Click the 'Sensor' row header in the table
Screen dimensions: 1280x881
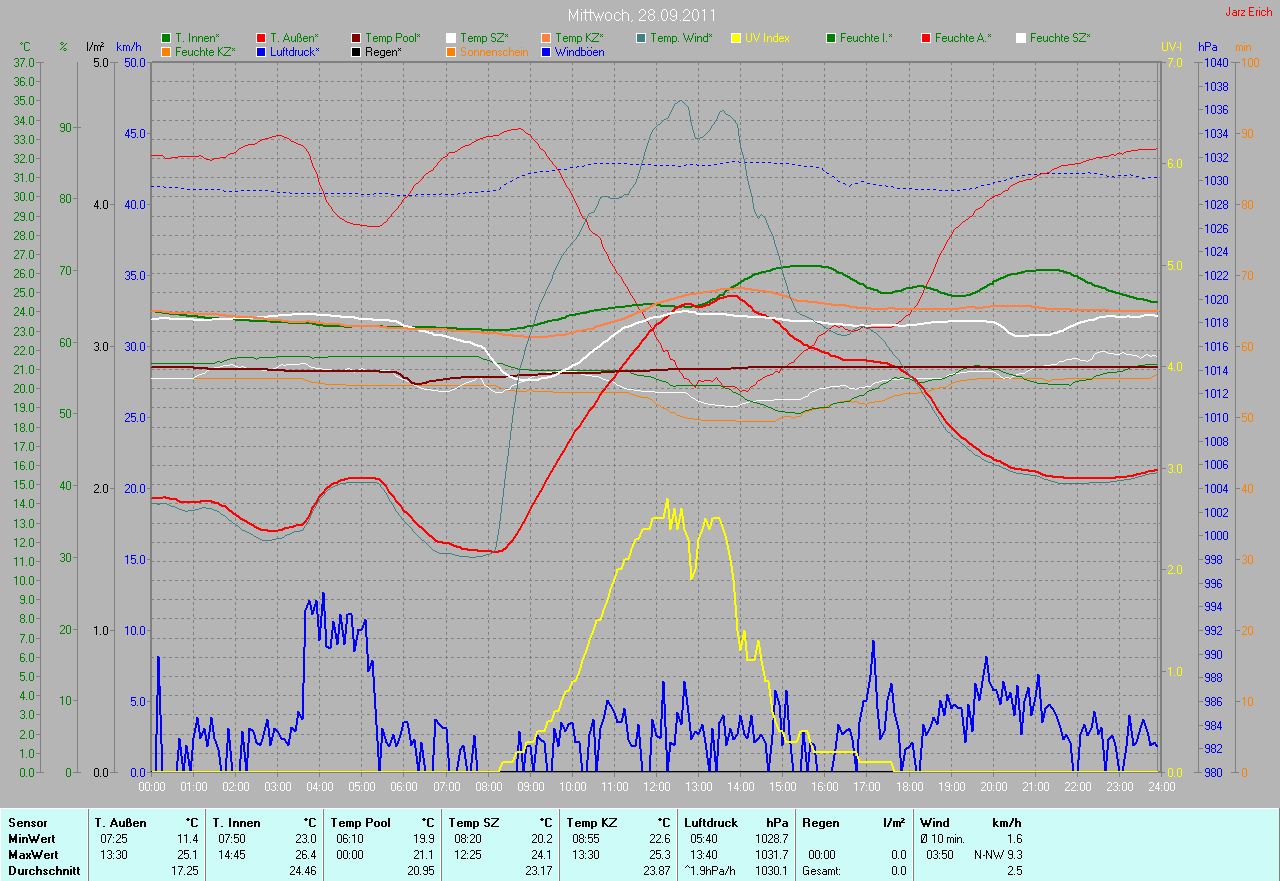26,823
